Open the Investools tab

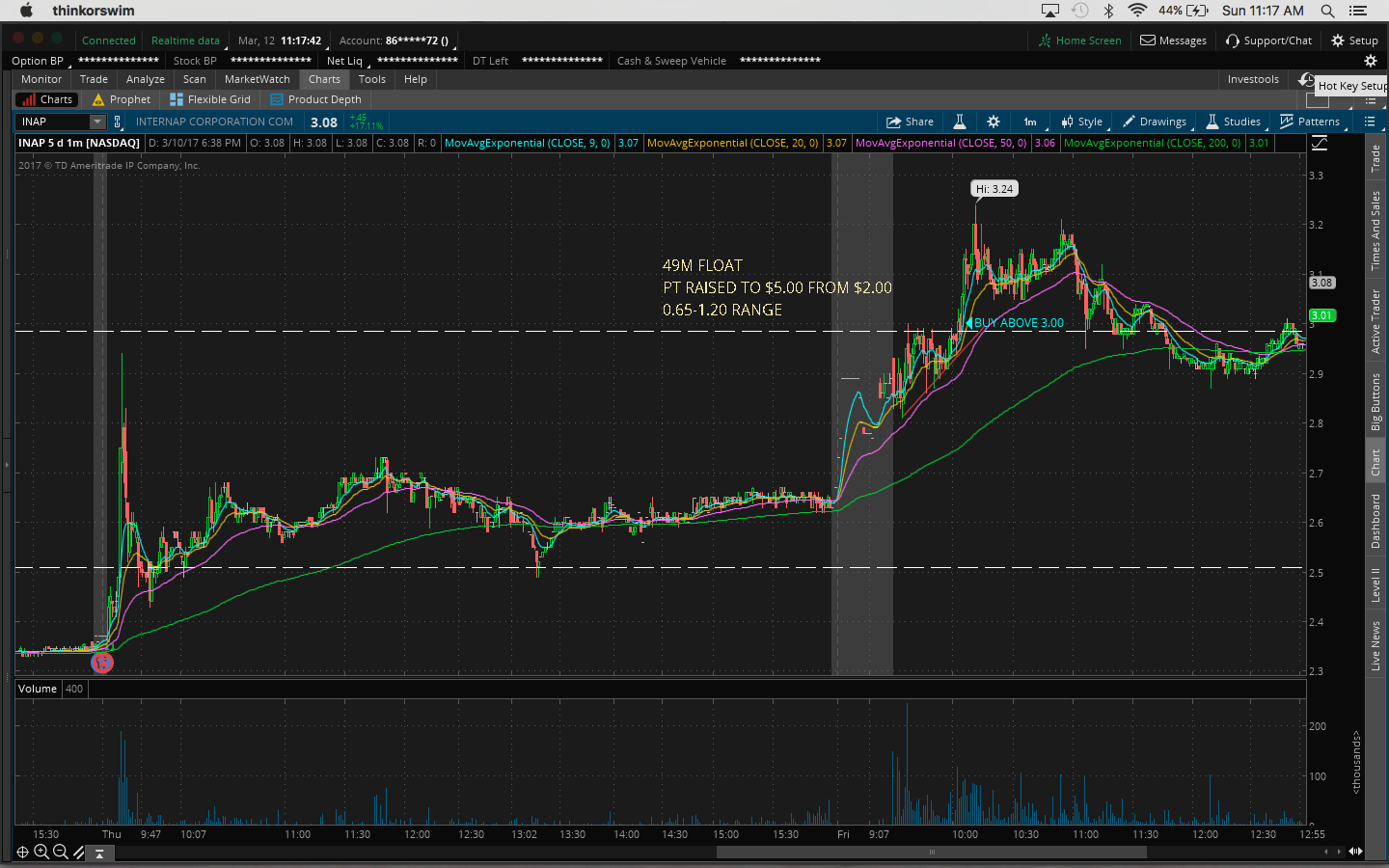tap(1253, 79)
